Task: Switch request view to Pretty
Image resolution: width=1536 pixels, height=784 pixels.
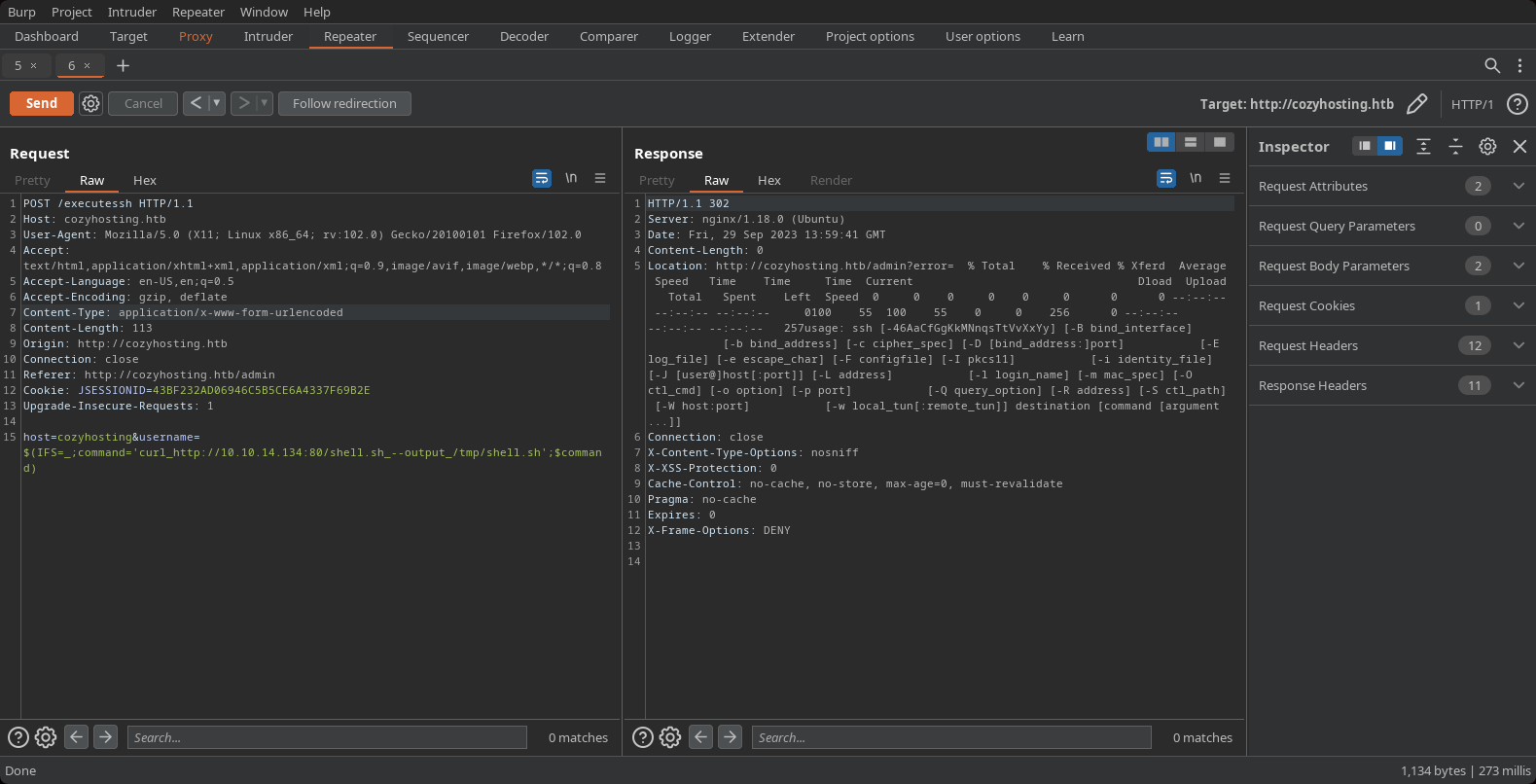Action: point(32,180)
